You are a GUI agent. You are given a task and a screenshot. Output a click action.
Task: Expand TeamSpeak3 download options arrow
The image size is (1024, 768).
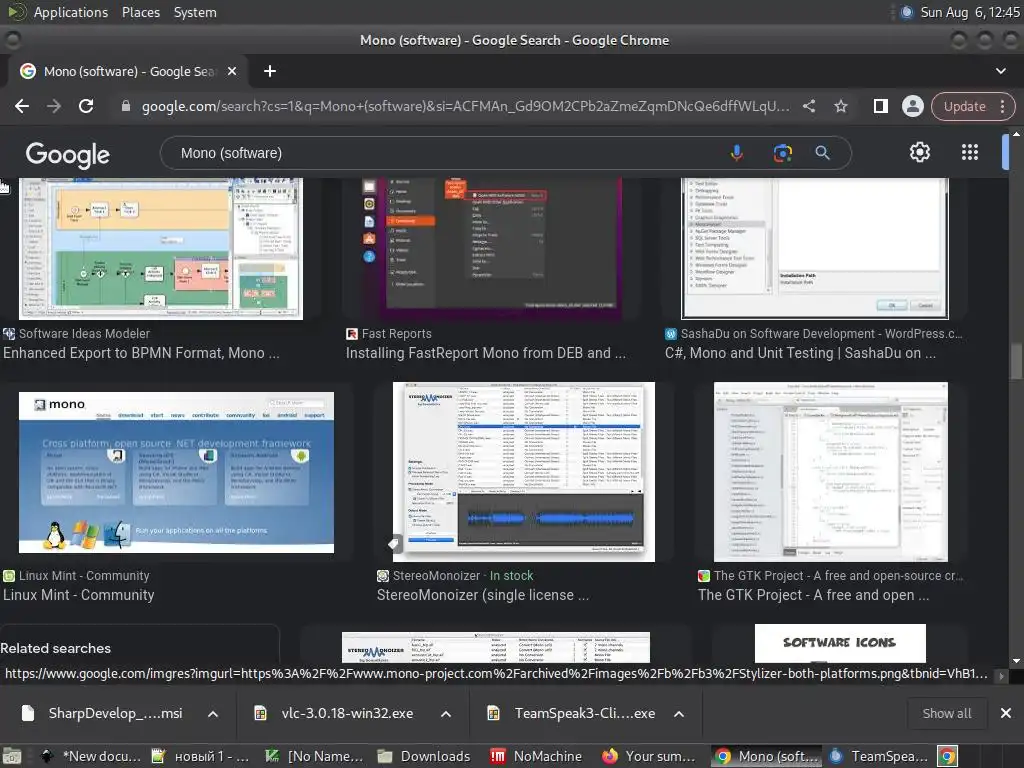(679, 714)
